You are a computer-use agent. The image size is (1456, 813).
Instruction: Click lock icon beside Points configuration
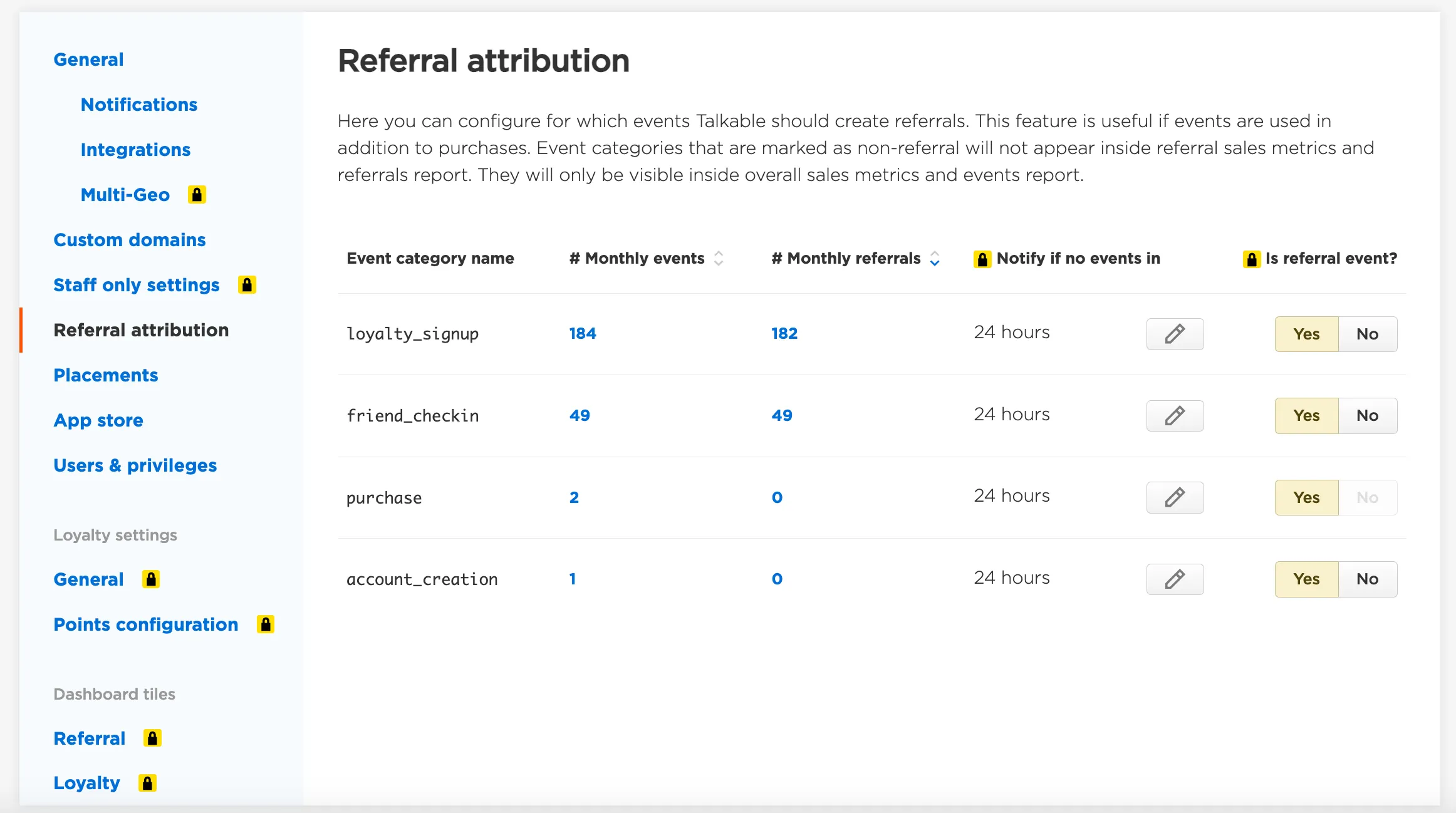(266, 624)
